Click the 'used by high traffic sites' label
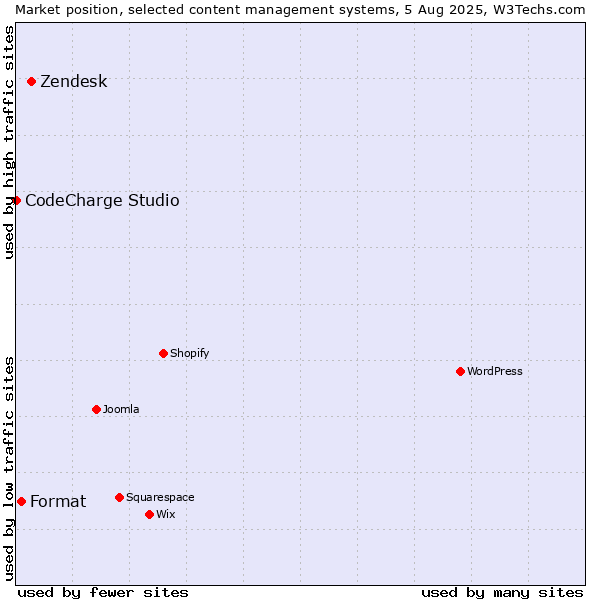This screenshot has height=600, width=600. pyautogui.click(x=8, y=142)
